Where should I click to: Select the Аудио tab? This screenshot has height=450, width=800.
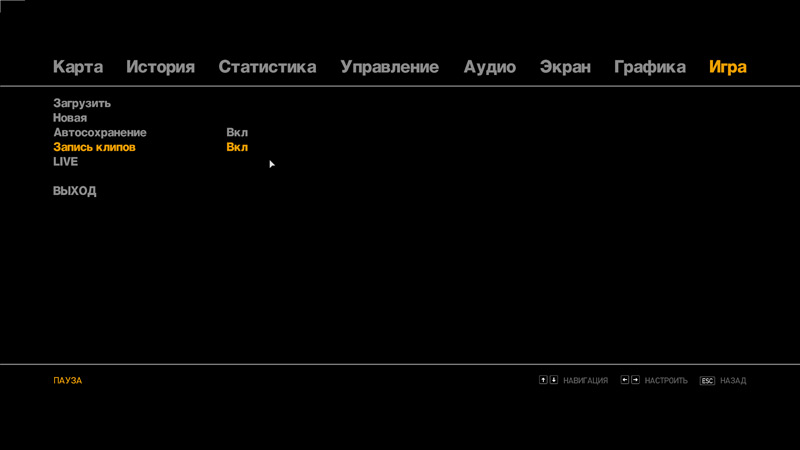coord(489,67)
